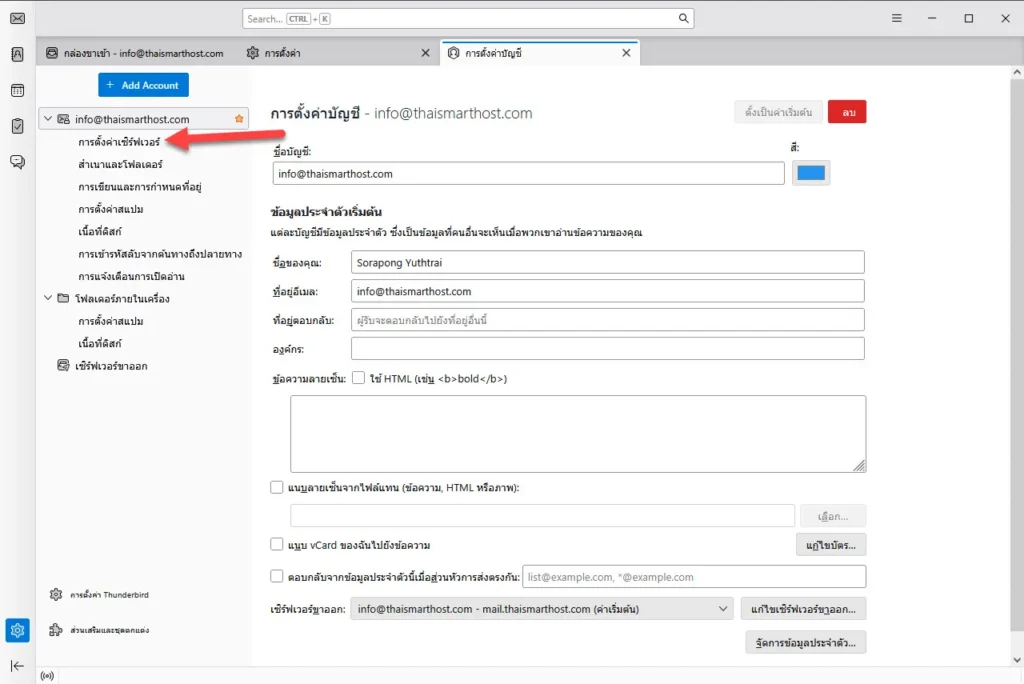The height and width of the screenshot is (684, 1024).
Task: Open account การตั้งค่าสแปม under info@thaismarthost.com
Action: coord(111,209)
